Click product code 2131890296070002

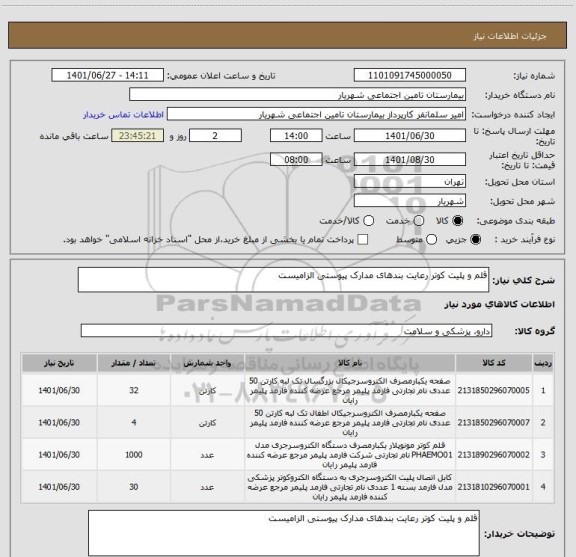pos(493,455)
